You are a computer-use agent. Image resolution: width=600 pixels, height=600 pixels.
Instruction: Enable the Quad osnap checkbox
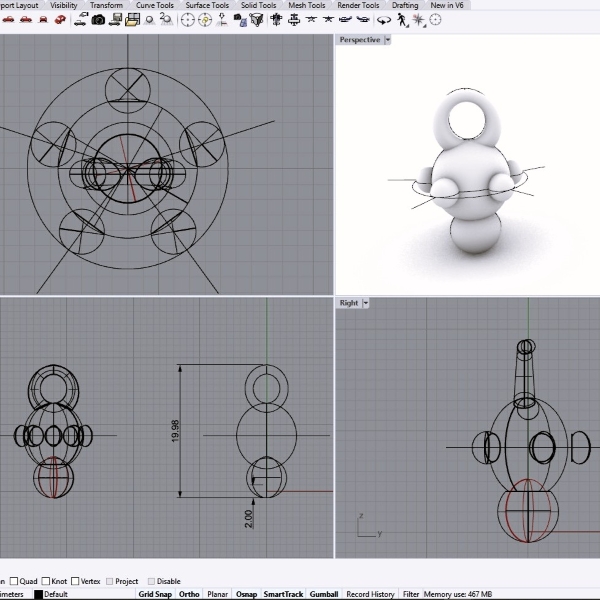click(14, 581)
